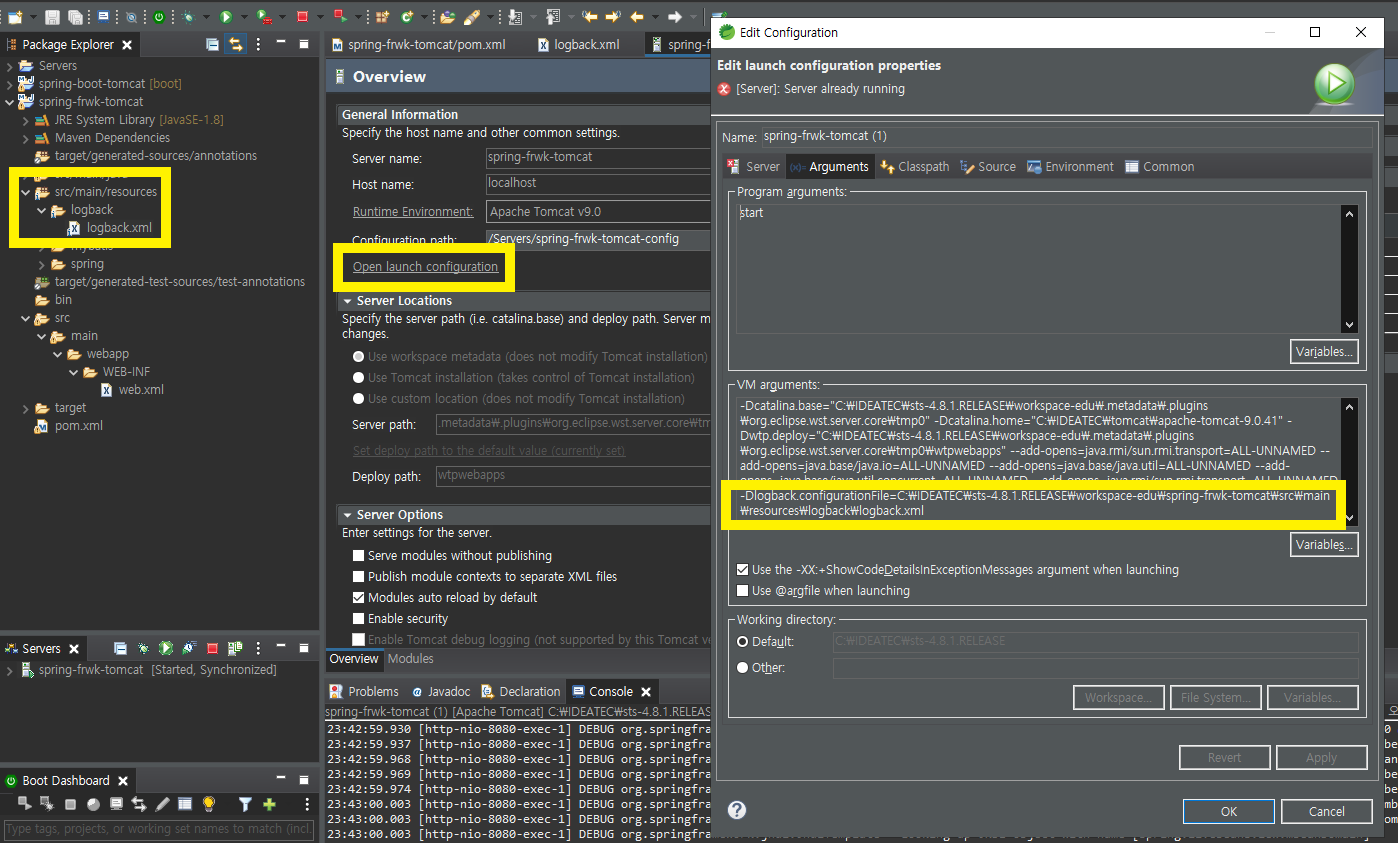
Task: Click the white Forward arrow in main toolbar
Action: point(675,17)
